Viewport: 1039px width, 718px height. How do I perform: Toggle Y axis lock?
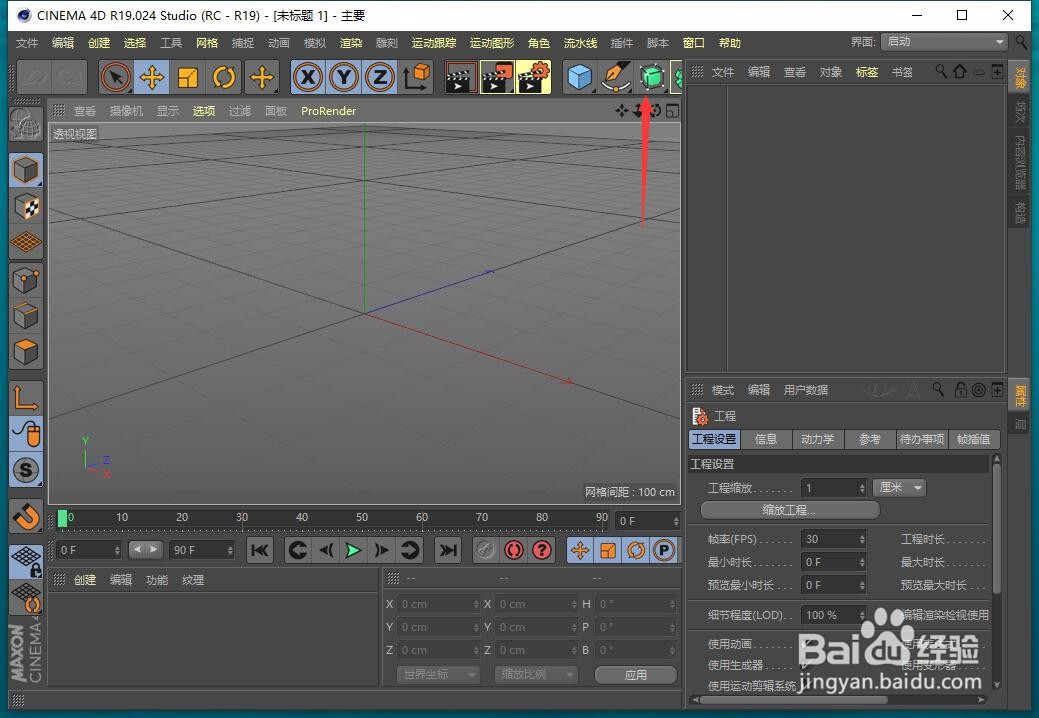pyautogui.click(x=344, y=77)
